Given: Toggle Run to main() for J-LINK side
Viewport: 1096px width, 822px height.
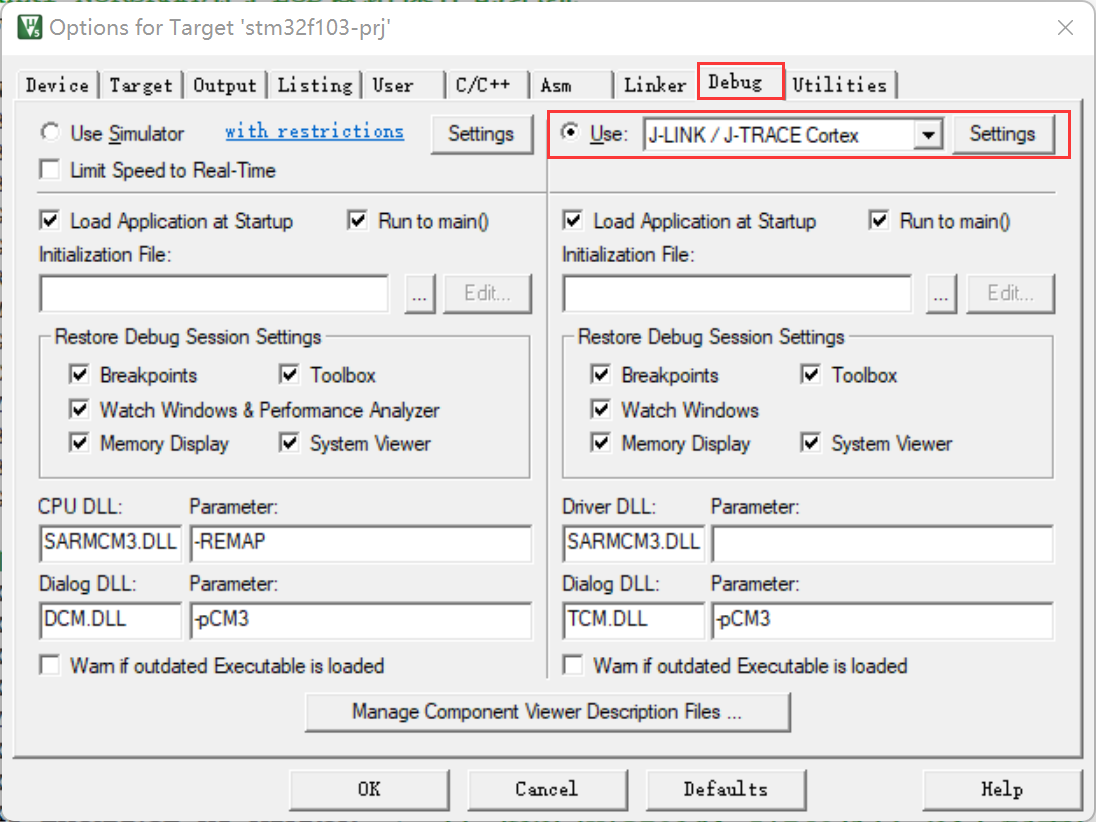Looking at the screenshot, I should point(879,221).
